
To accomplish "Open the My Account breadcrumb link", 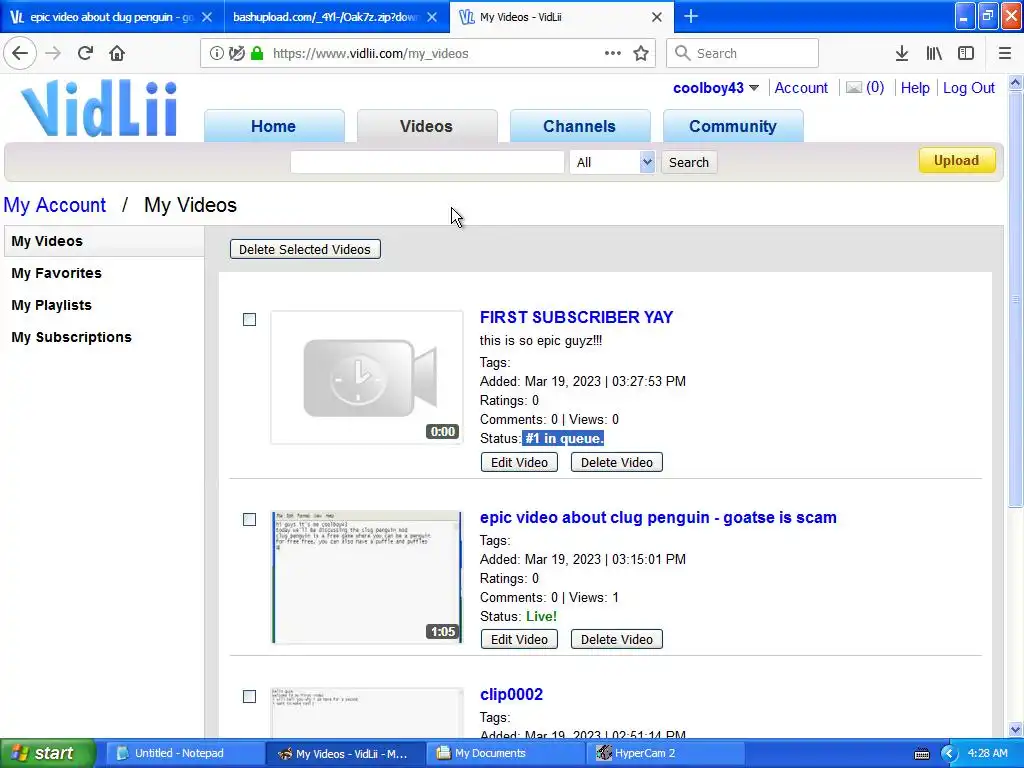I will click(x=55, y=205).
